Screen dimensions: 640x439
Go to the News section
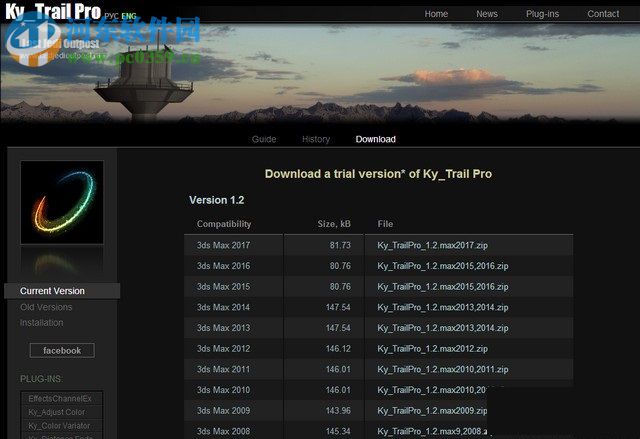point(487,14)
